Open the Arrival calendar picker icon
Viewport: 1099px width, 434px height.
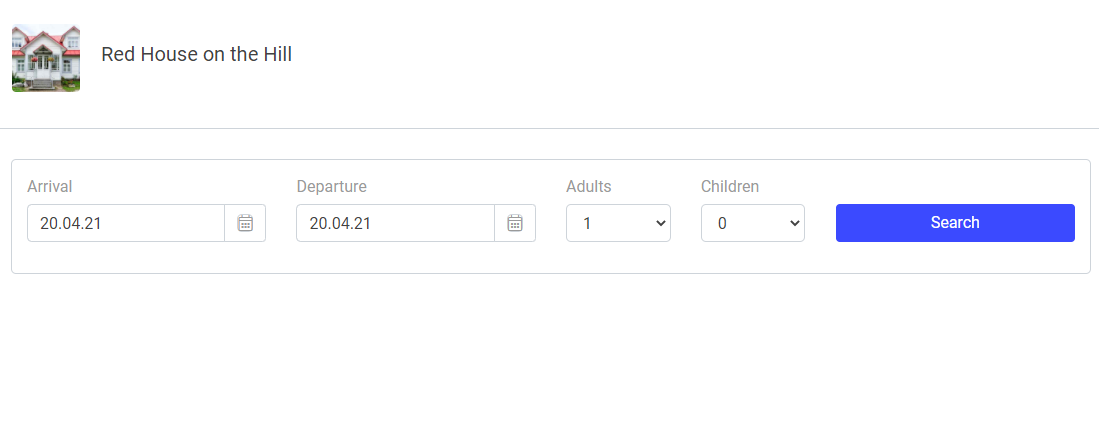pyautogui.click(x=245, y=223)
